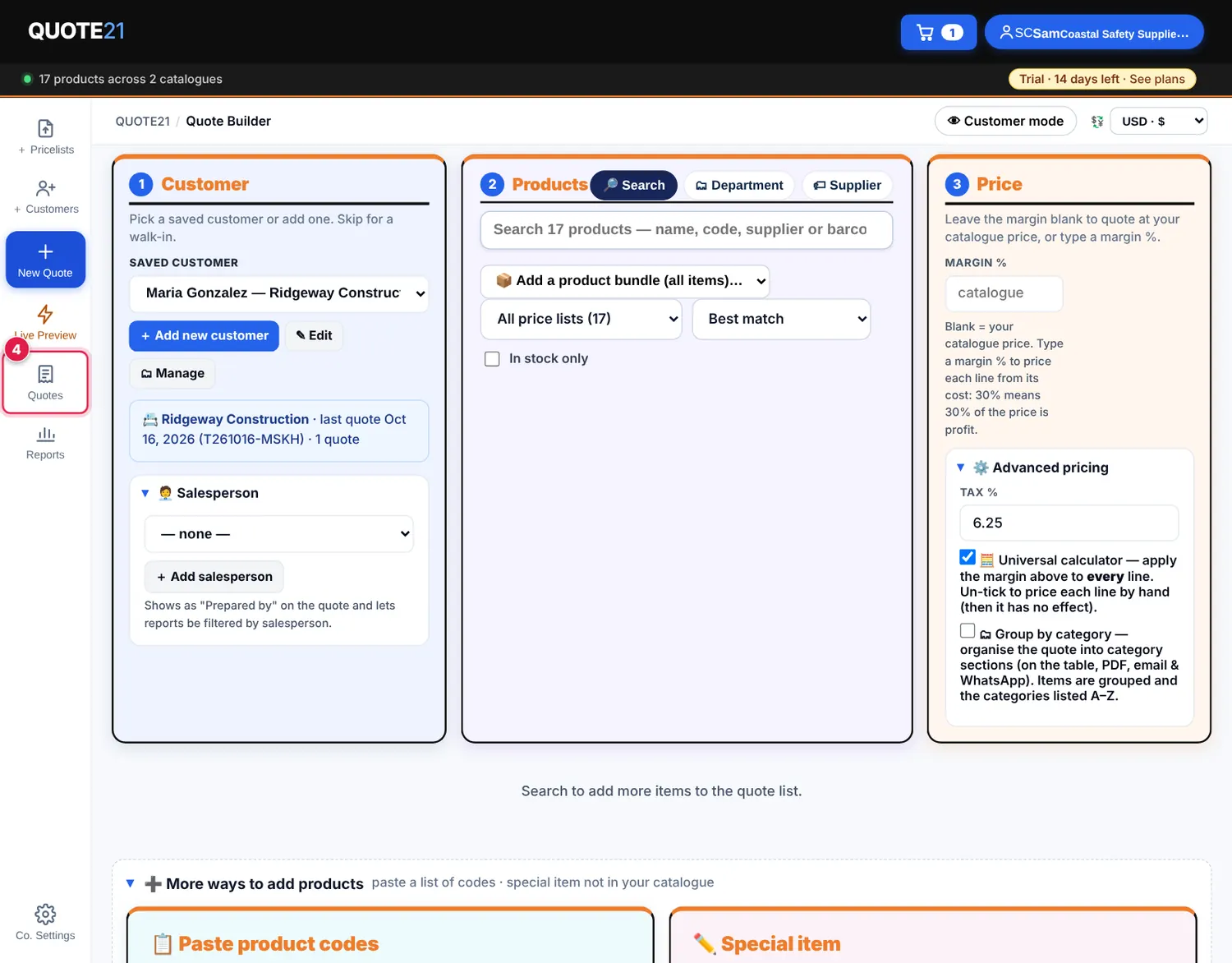
Task: Enable the Group by category checkbox
Action: coord(968,631)
